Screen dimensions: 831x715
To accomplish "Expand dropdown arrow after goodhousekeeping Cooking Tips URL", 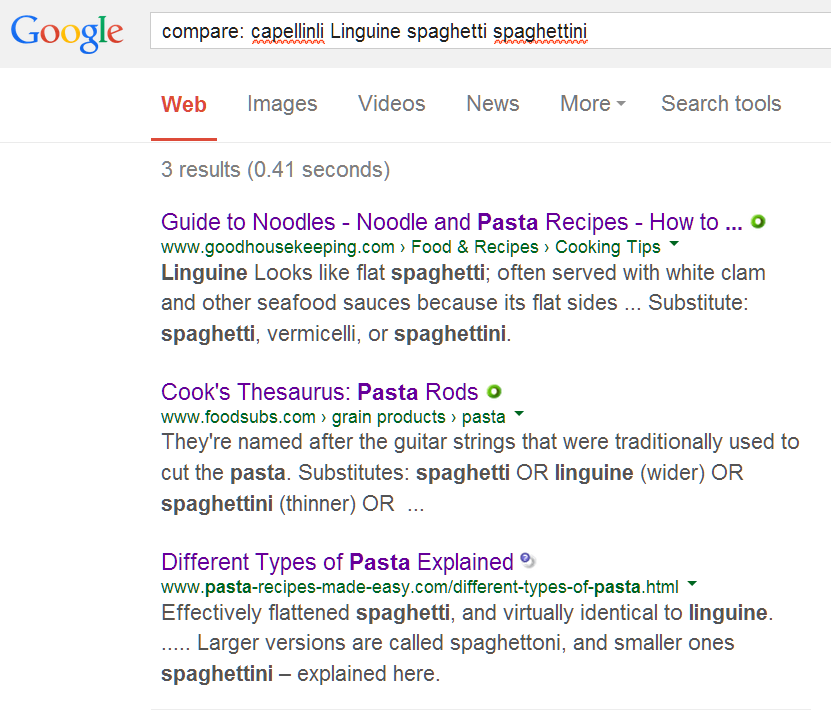I will pos(674,244).
